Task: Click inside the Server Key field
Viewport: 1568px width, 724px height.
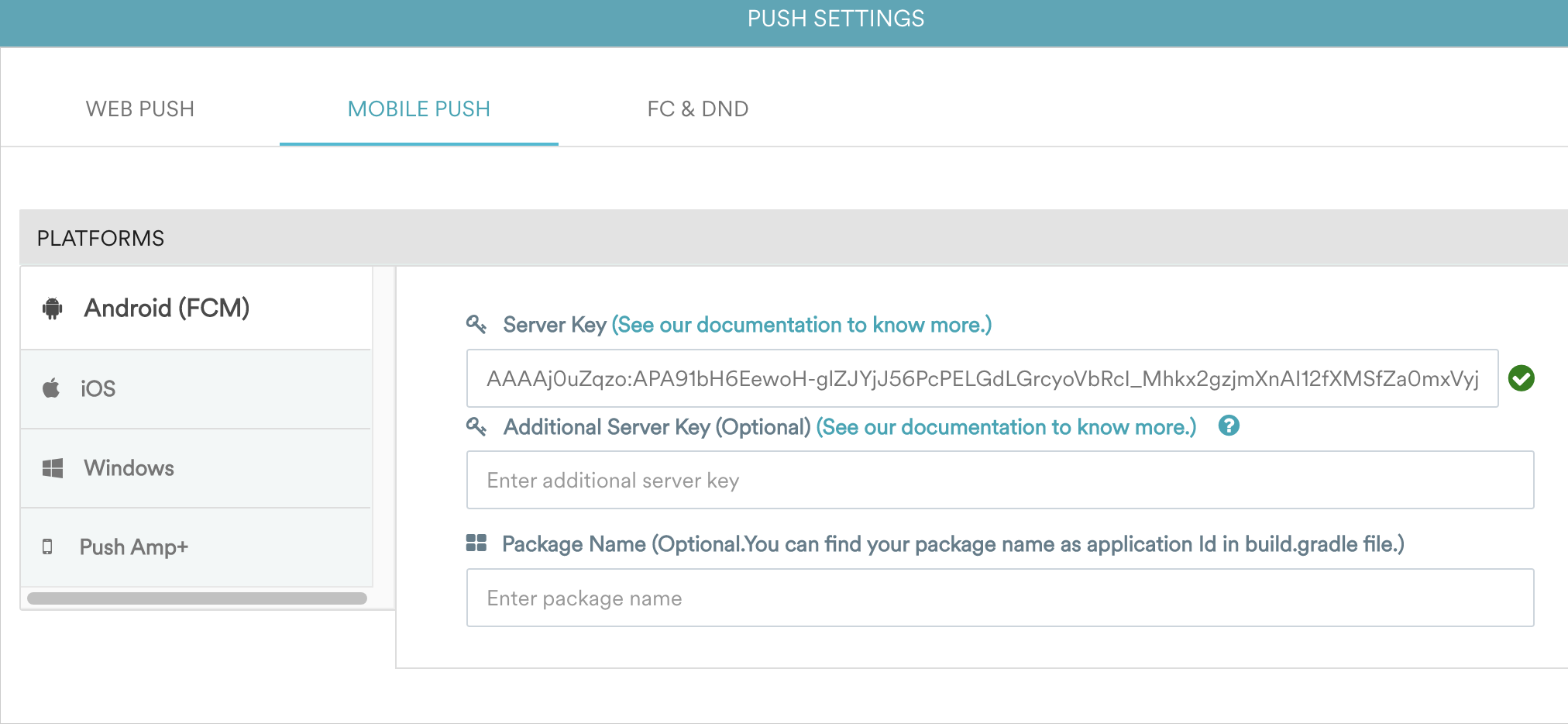Action: (980, 378)
